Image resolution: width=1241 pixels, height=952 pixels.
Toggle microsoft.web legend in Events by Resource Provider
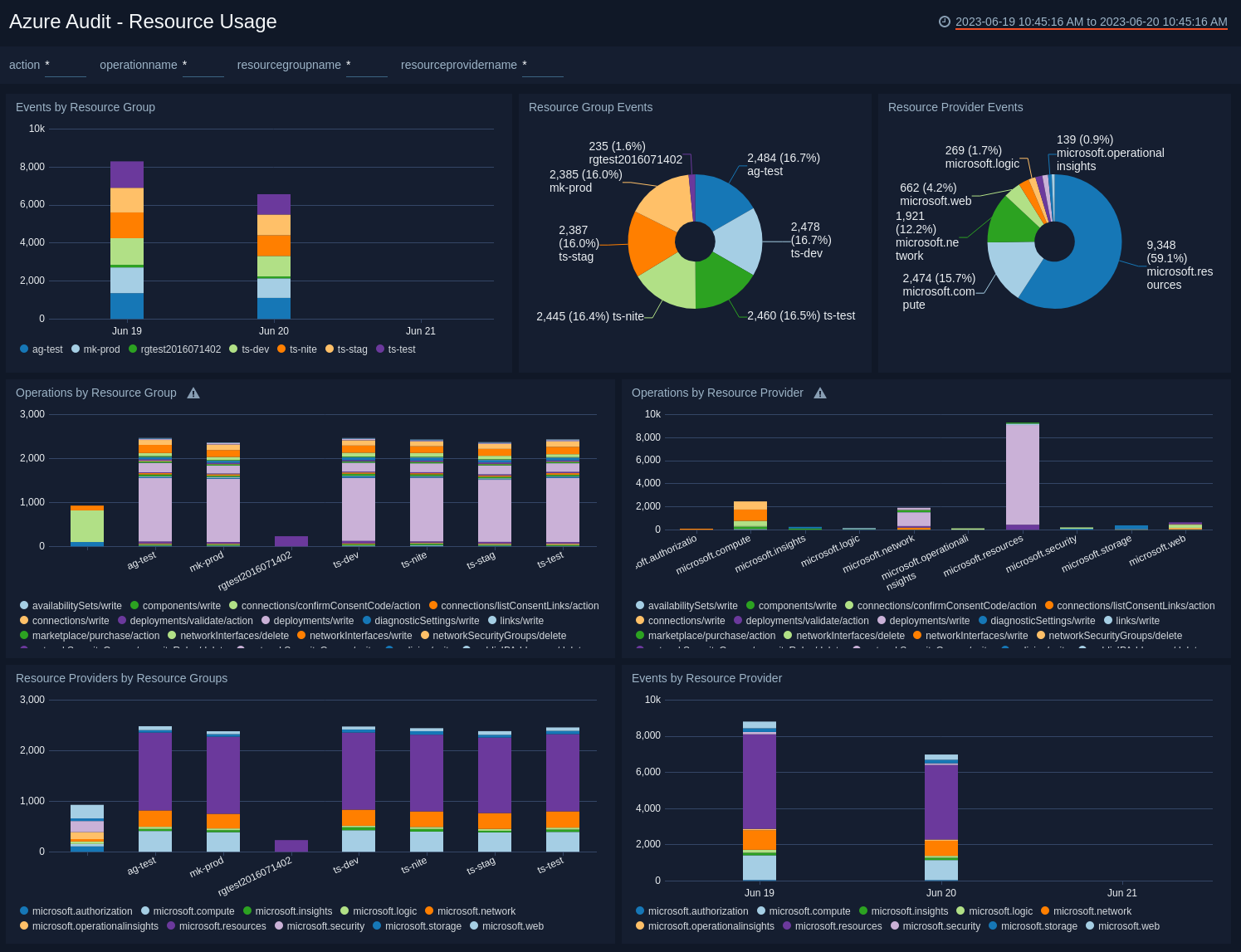point(1122,926)
